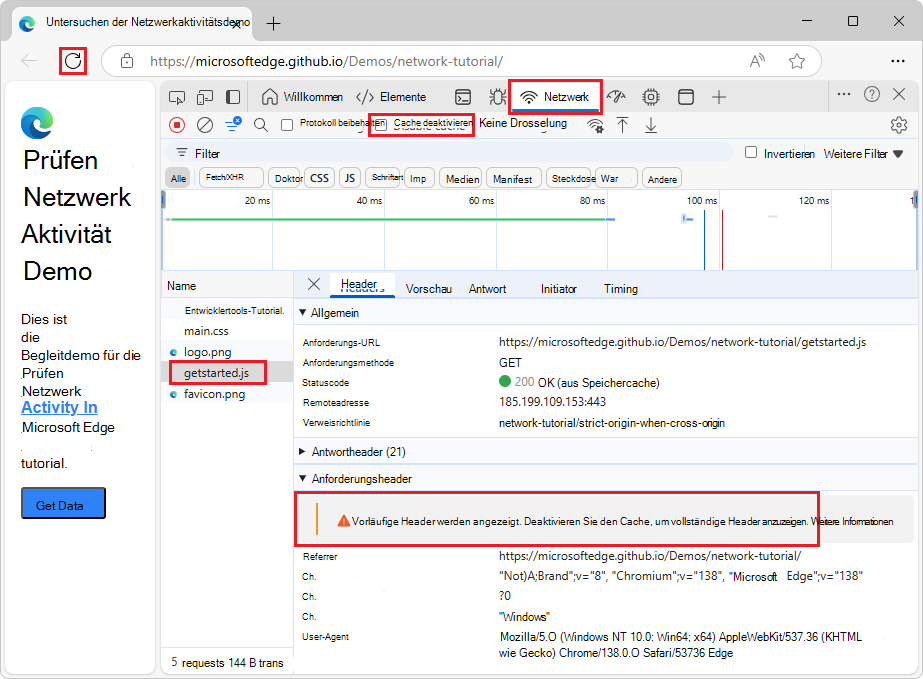Open the Application tool icon

[686, 97]
